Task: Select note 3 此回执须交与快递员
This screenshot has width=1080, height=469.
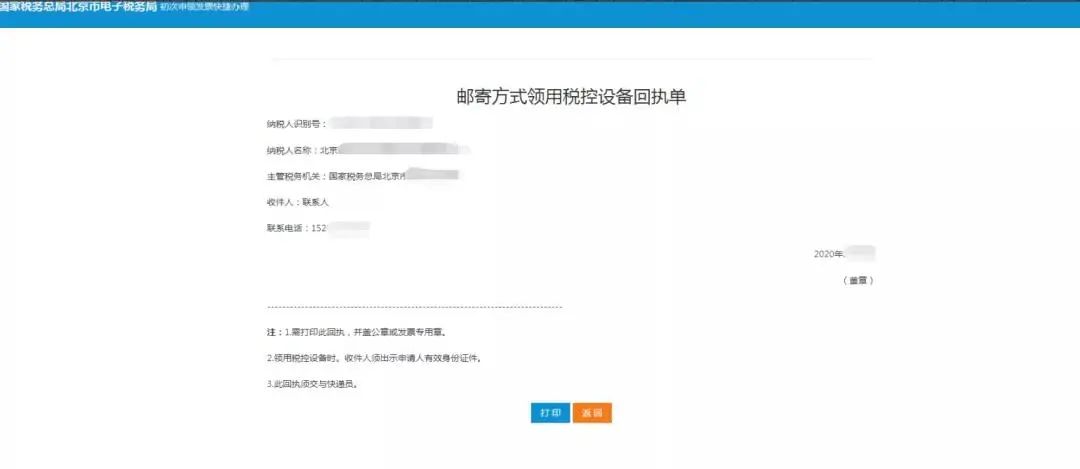Action: [313, 385]
